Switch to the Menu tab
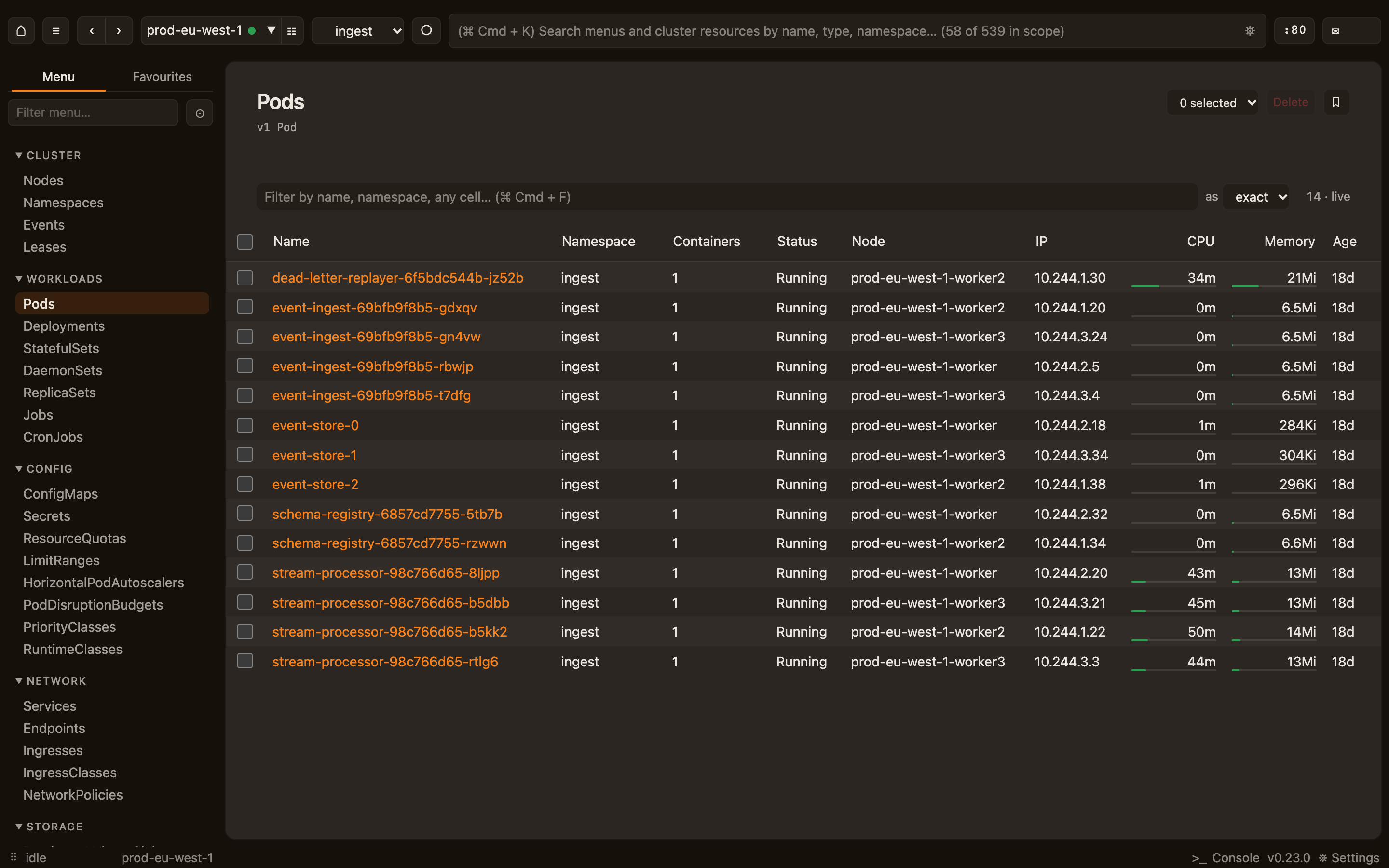 tap(58, 77)
